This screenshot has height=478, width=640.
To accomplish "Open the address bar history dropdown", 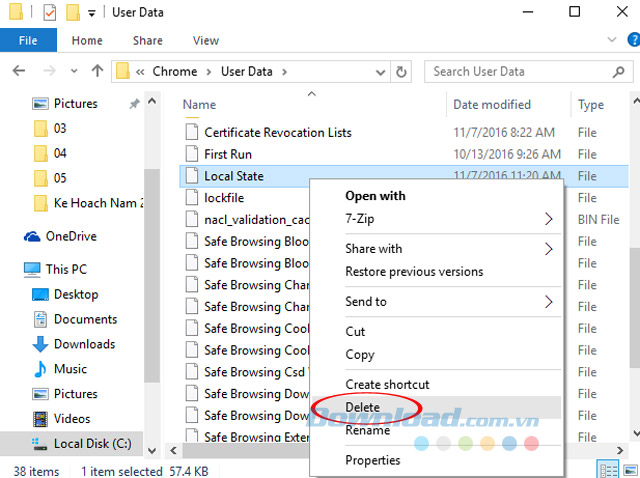I will [x=379, y=72].
